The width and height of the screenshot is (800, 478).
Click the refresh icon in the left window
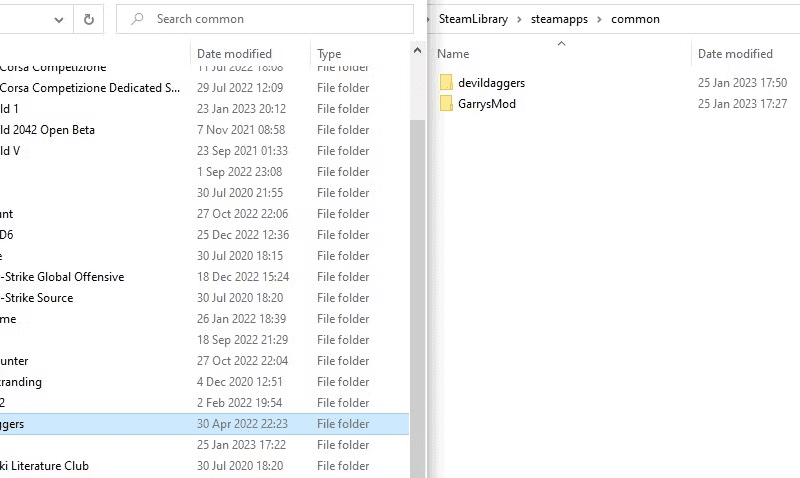(x=89, y=19)
